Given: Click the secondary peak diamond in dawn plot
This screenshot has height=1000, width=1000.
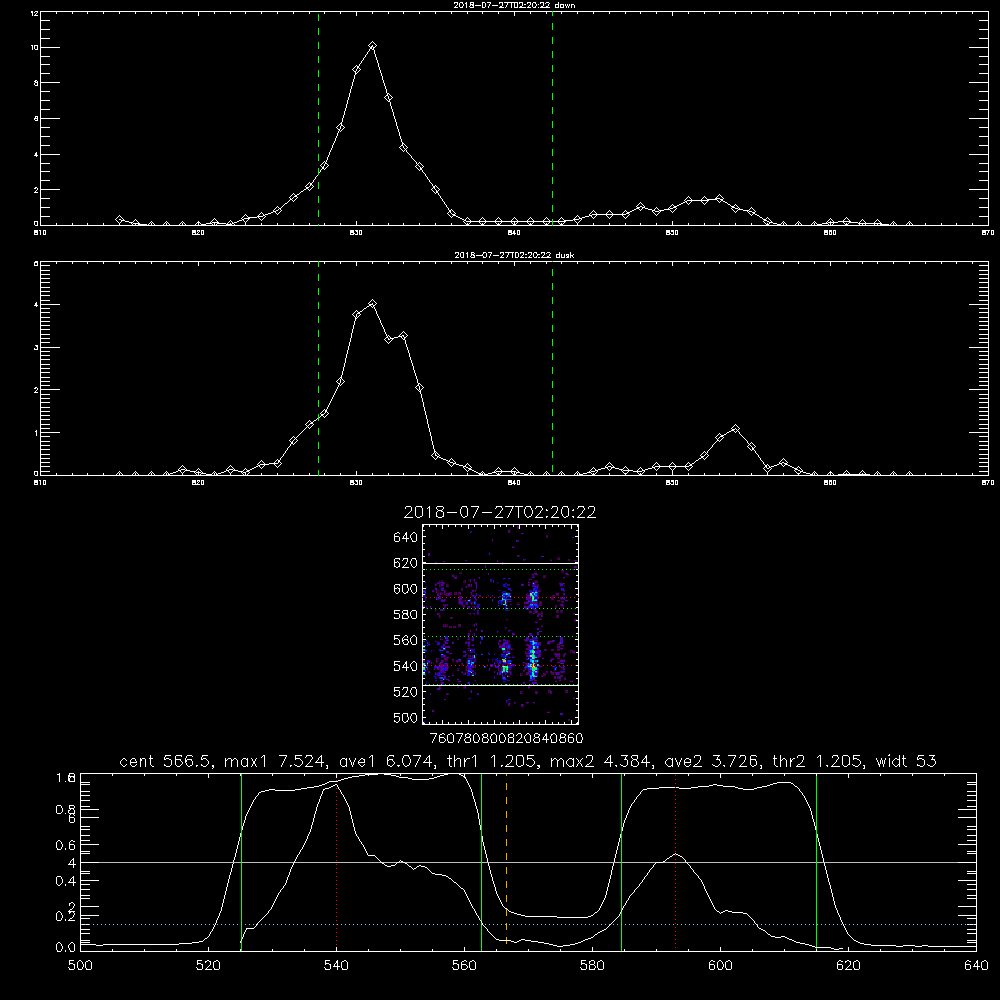Looking at the screenshot, I should (719, 199).
